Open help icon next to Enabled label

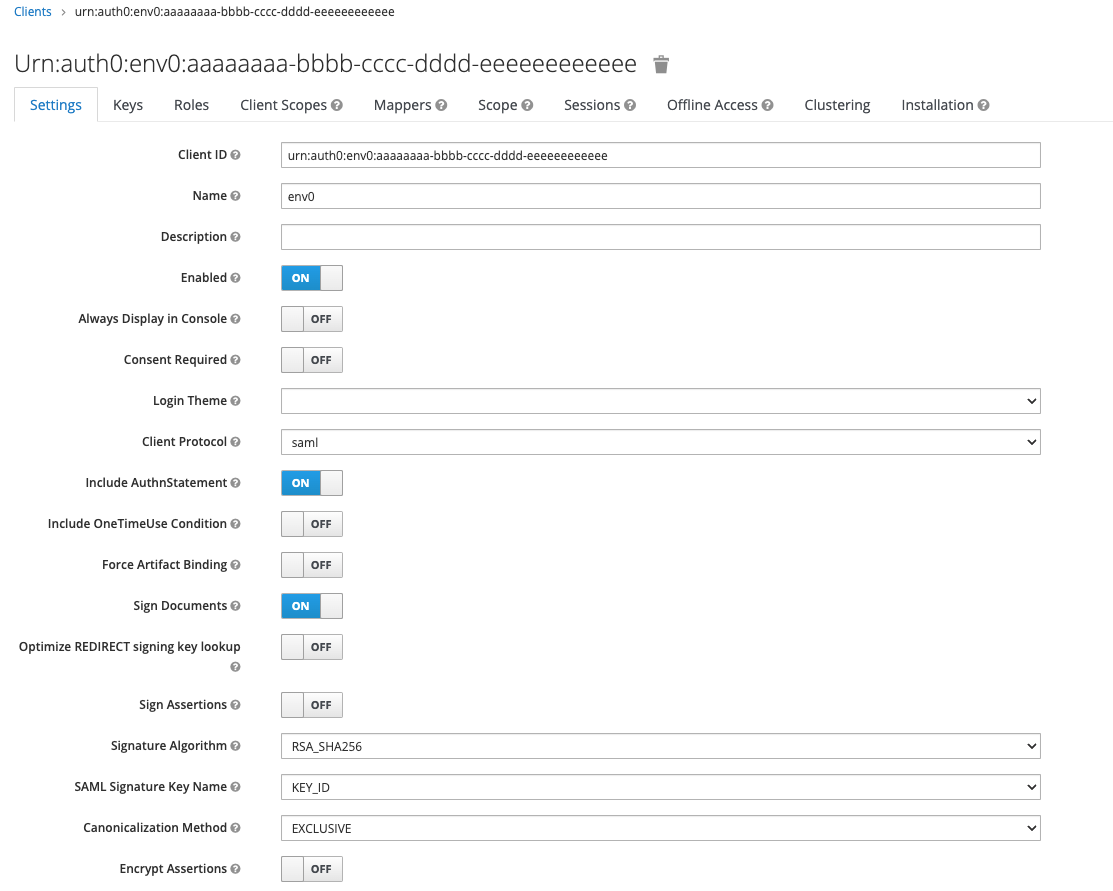tap(235, 278)
